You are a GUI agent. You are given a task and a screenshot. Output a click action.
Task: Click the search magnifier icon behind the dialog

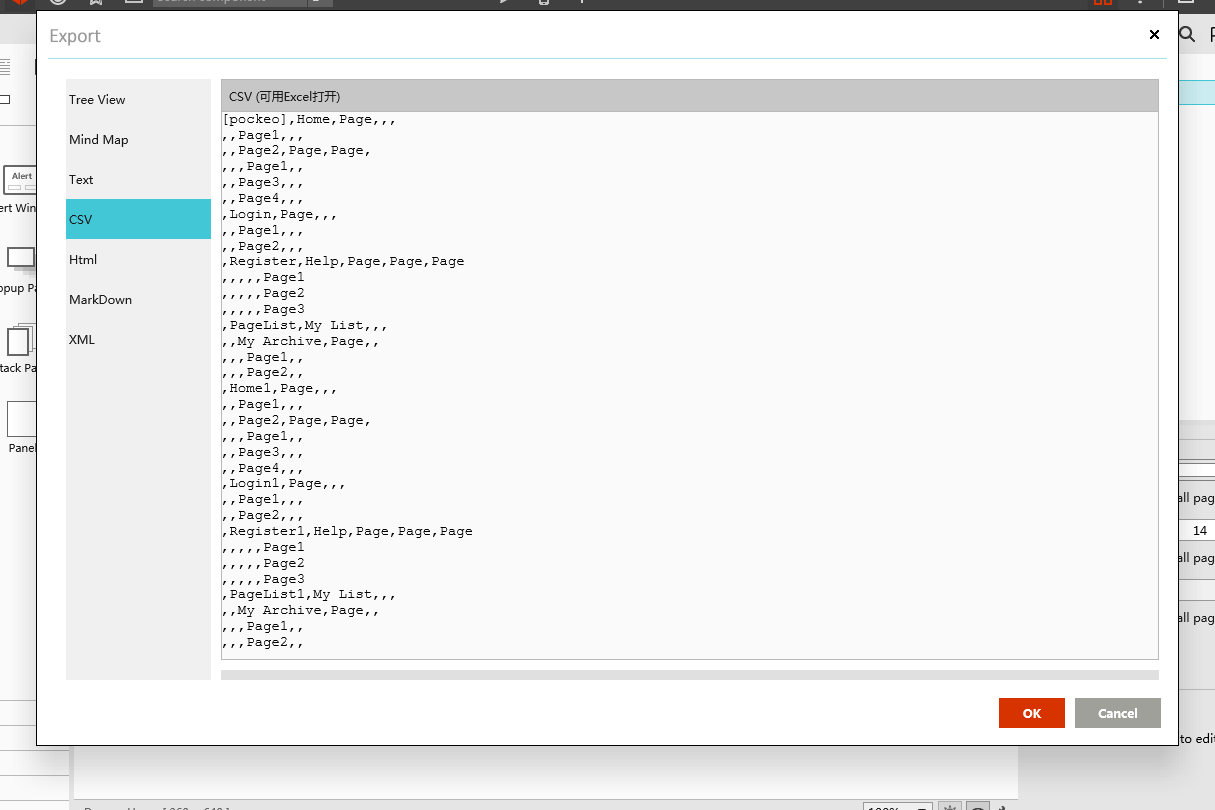(x=1187, y=35)
